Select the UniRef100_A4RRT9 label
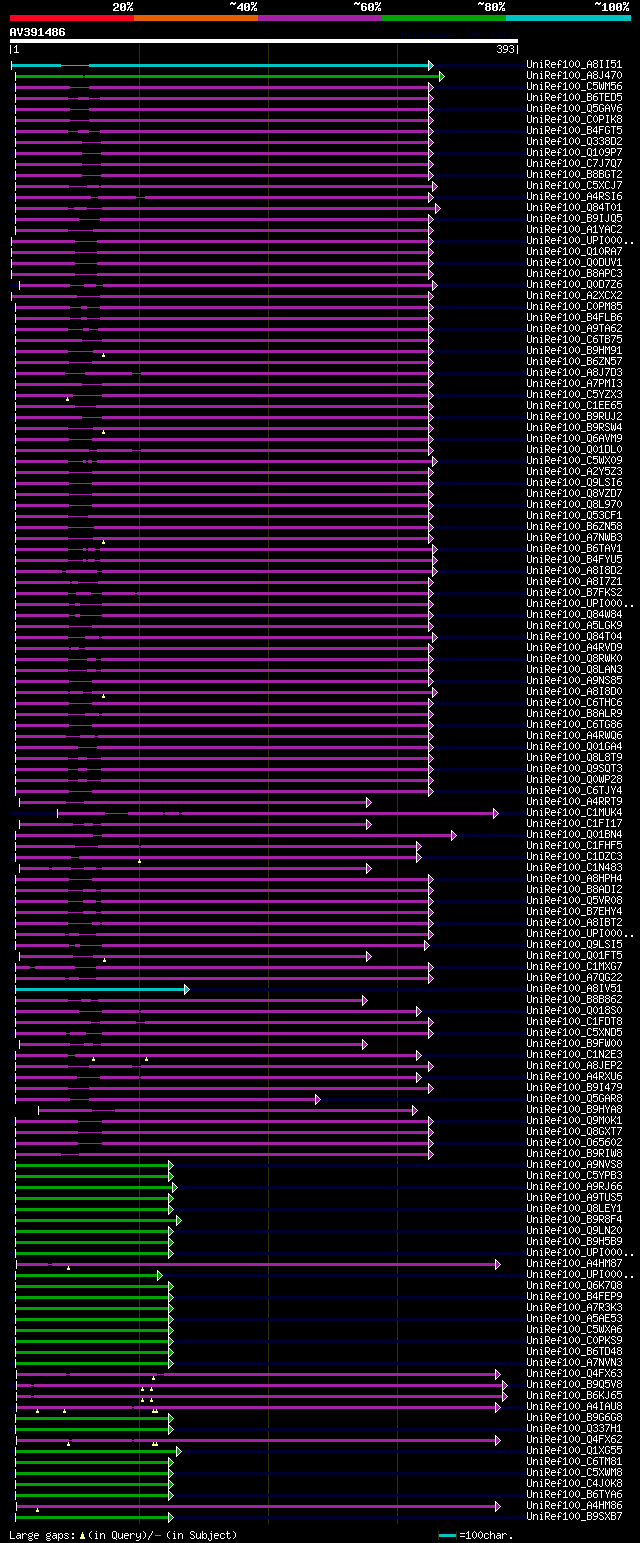This screenshot has width=640, height=1543. coord(575,802)
